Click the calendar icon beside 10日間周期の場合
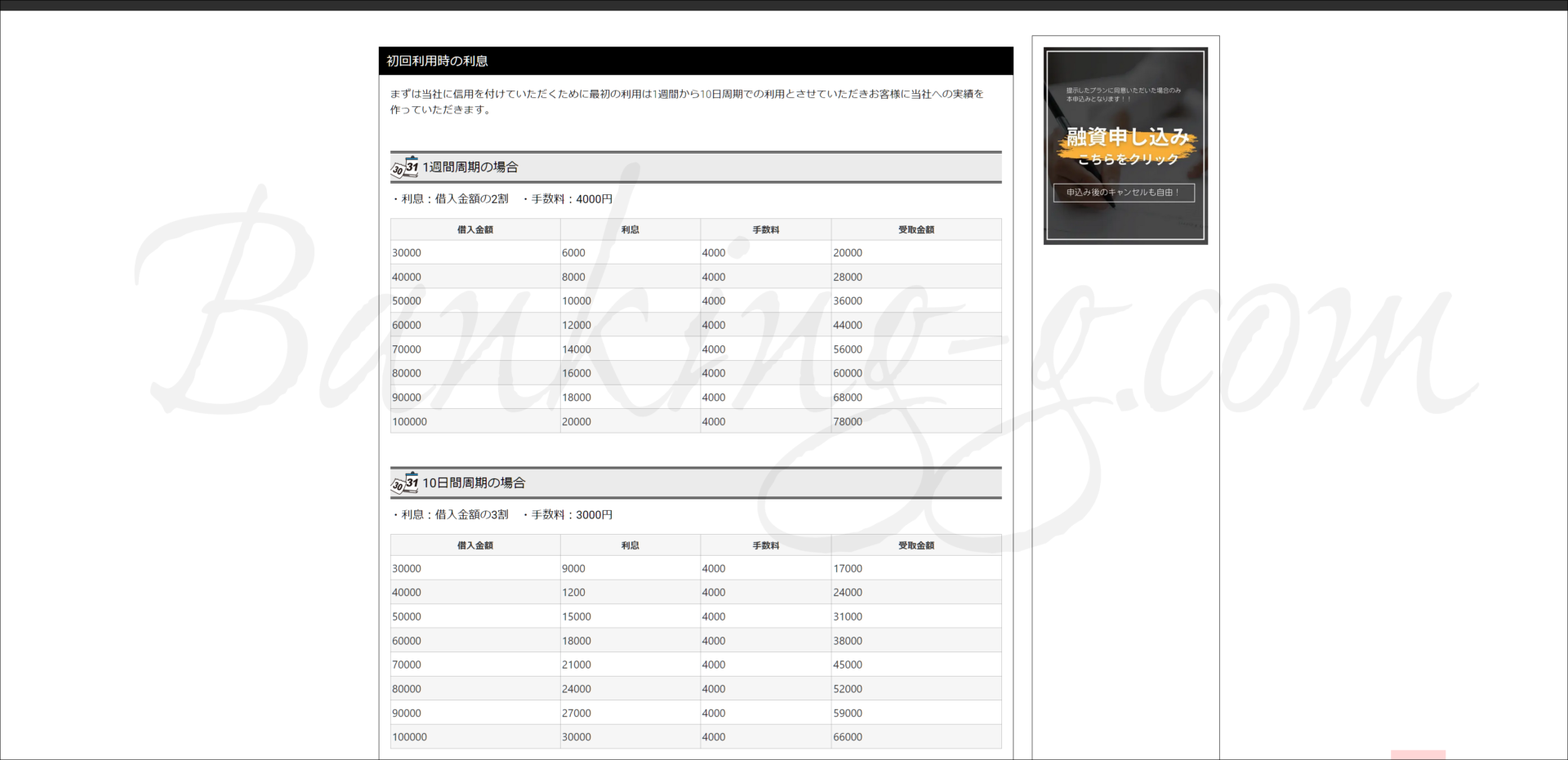The image size is (1568, 760). coord(404,482)
